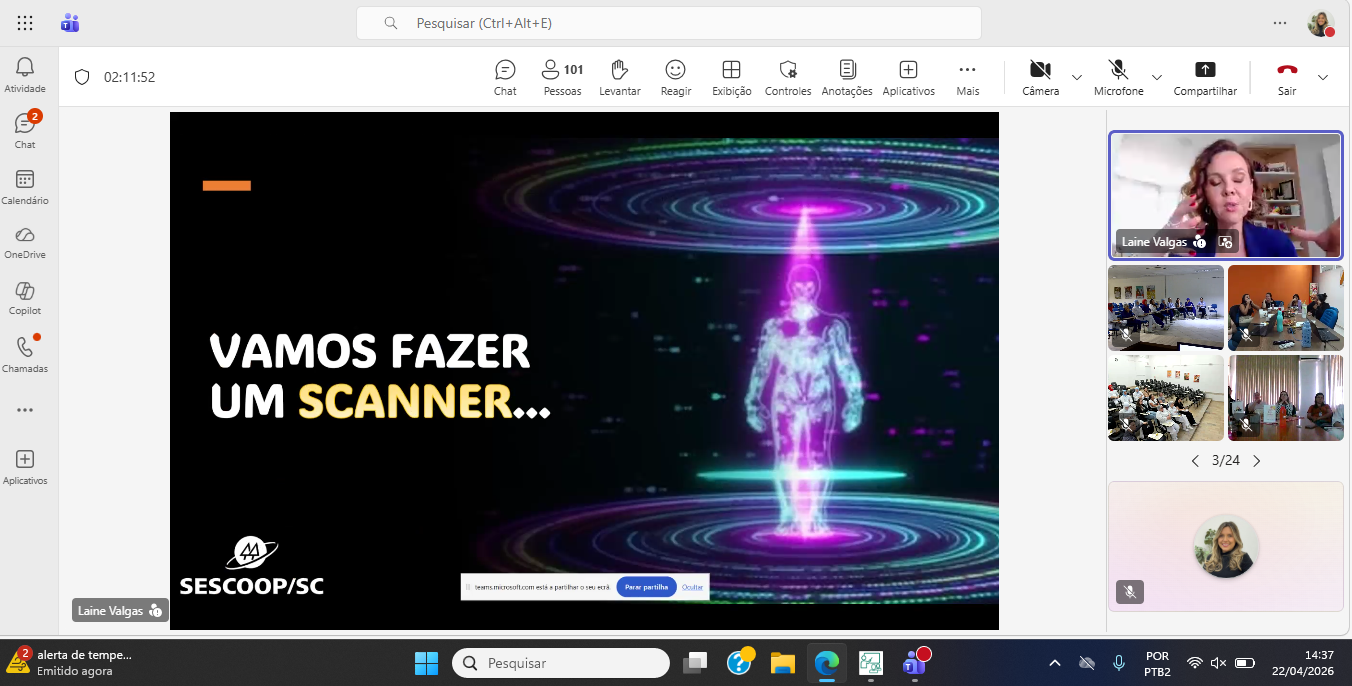
Task: Switch to Calendário in the sidebar
Action: 25,187
